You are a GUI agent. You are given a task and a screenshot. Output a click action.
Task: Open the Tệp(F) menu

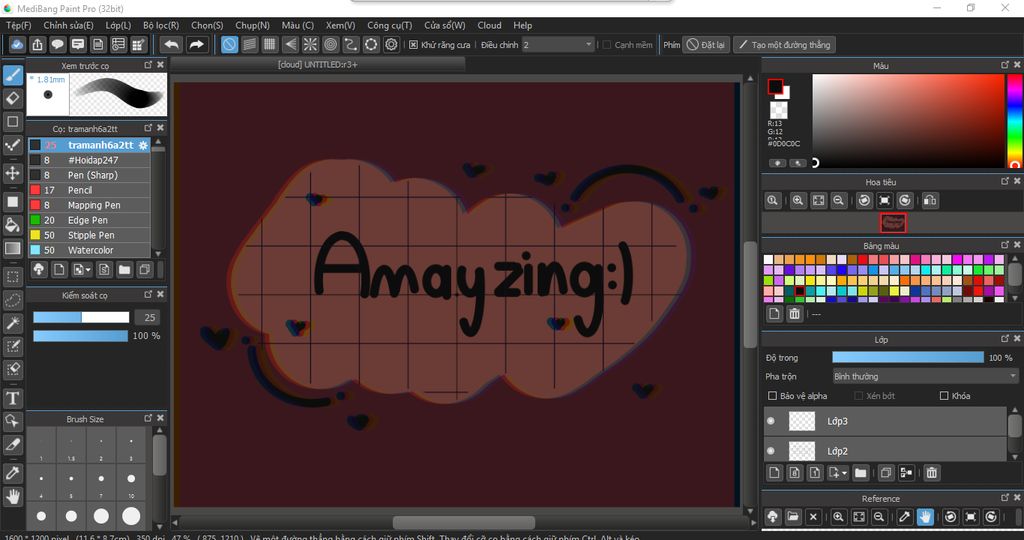click(18, 25)
